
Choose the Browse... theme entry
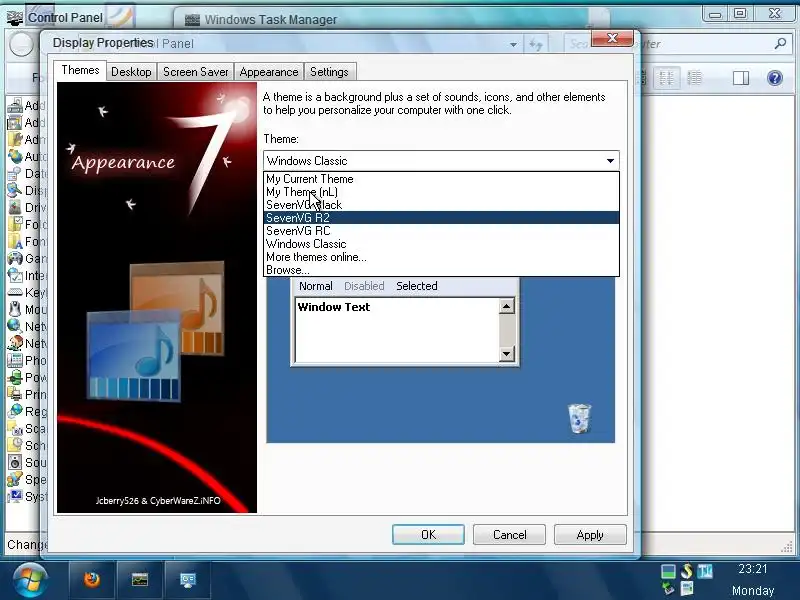441,270
